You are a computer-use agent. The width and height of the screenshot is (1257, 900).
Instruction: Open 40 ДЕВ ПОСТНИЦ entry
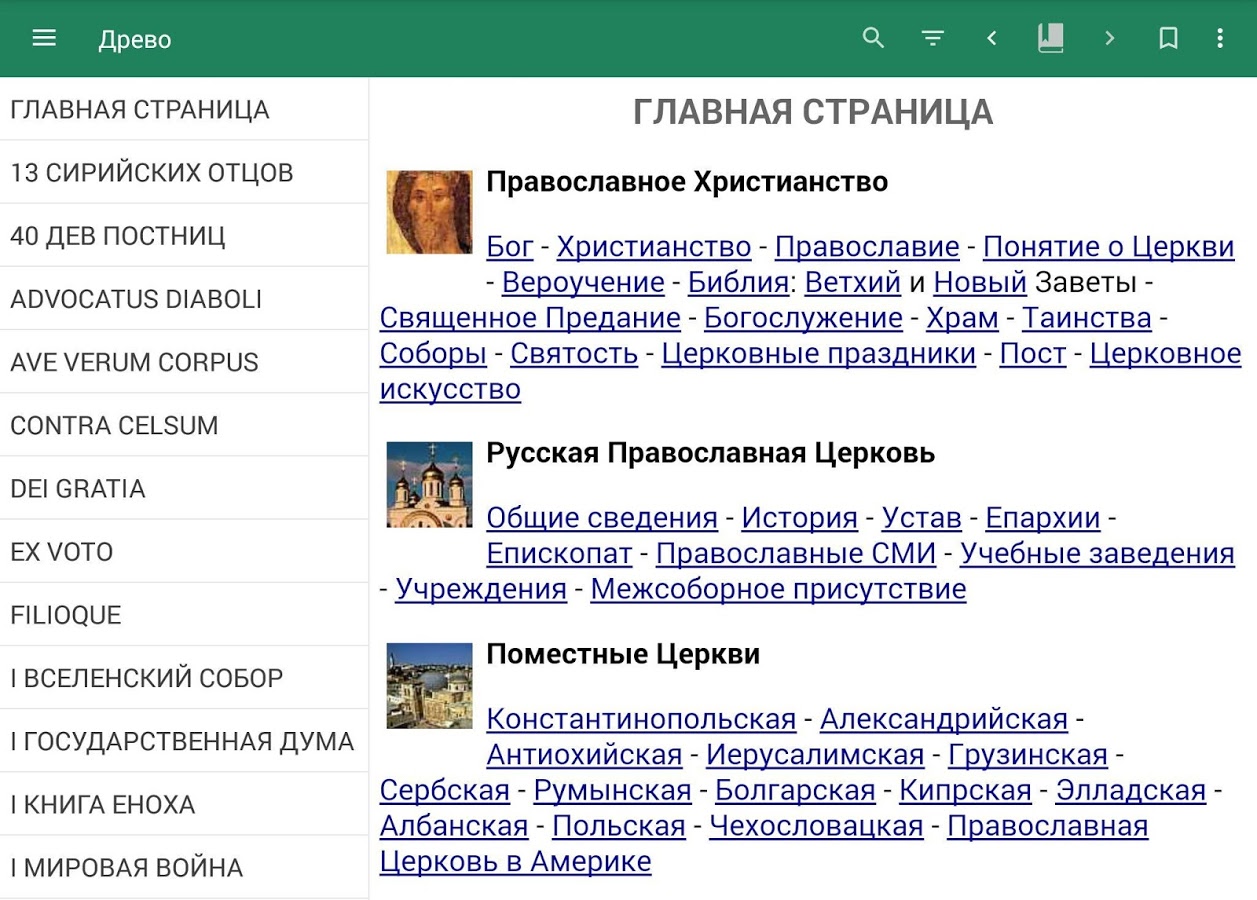184,235
